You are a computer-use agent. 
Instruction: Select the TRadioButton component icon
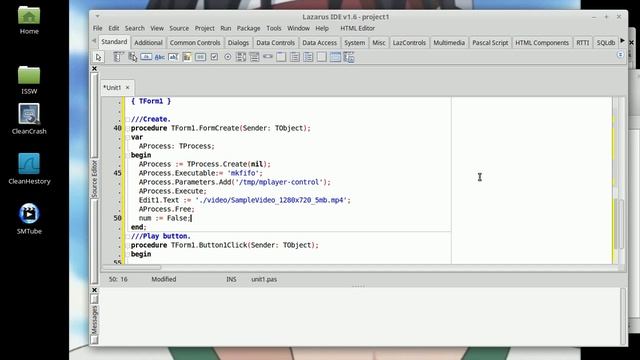pyautogui.click(x=228, y=57)
